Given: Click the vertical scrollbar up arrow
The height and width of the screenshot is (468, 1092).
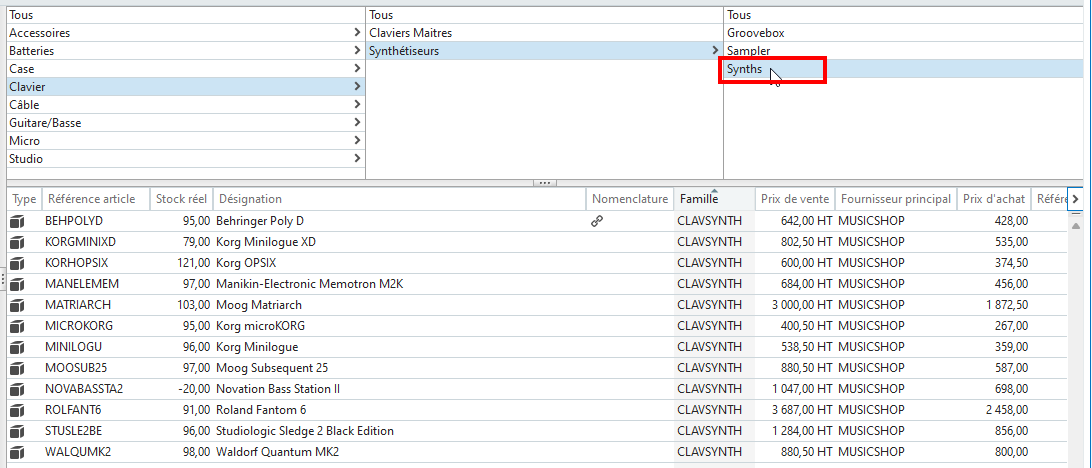Looking at the screenshot, I should pos(1076,226).
